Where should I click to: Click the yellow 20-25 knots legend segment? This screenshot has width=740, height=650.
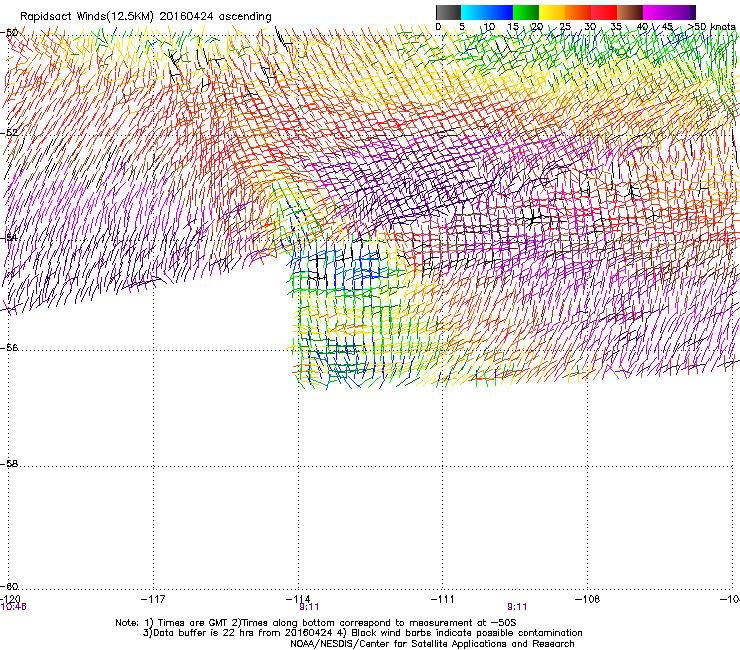(x=552, y=12)
